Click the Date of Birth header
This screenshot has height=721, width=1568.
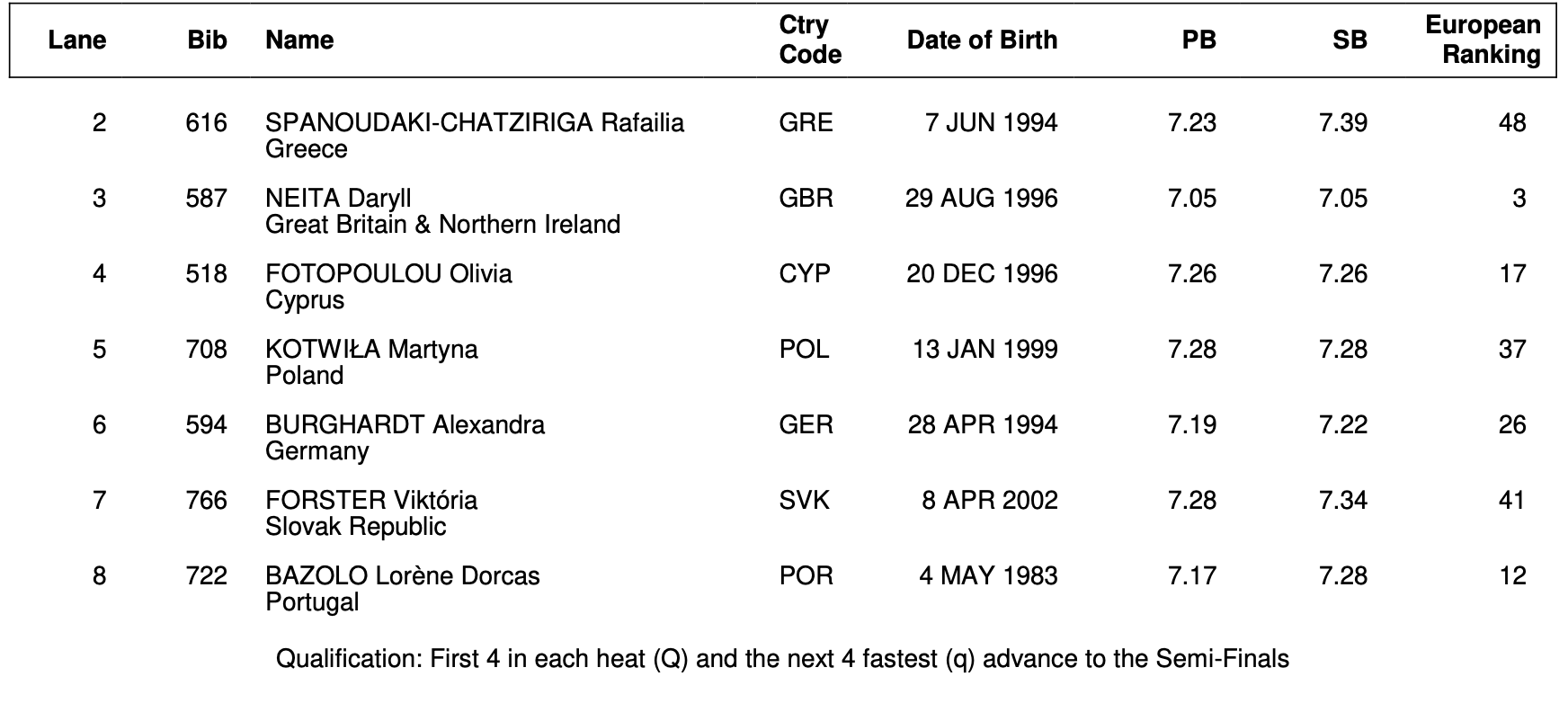point(982,40)
